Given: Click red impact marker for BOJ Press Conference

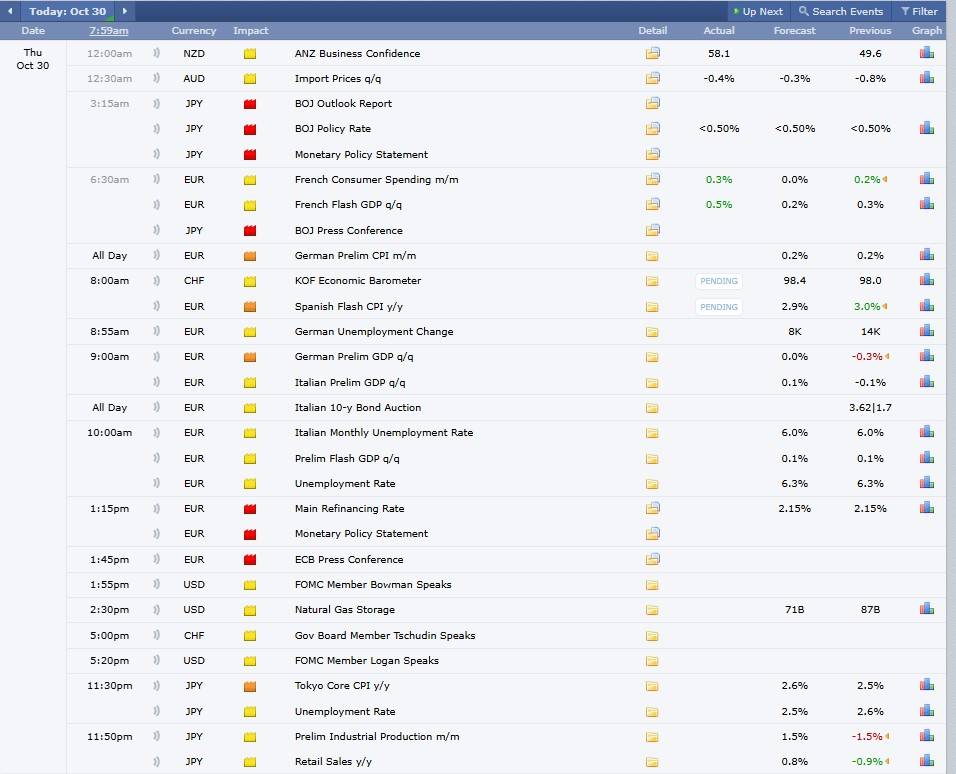Looking at the screenshot, I should [x=250, y=230].
